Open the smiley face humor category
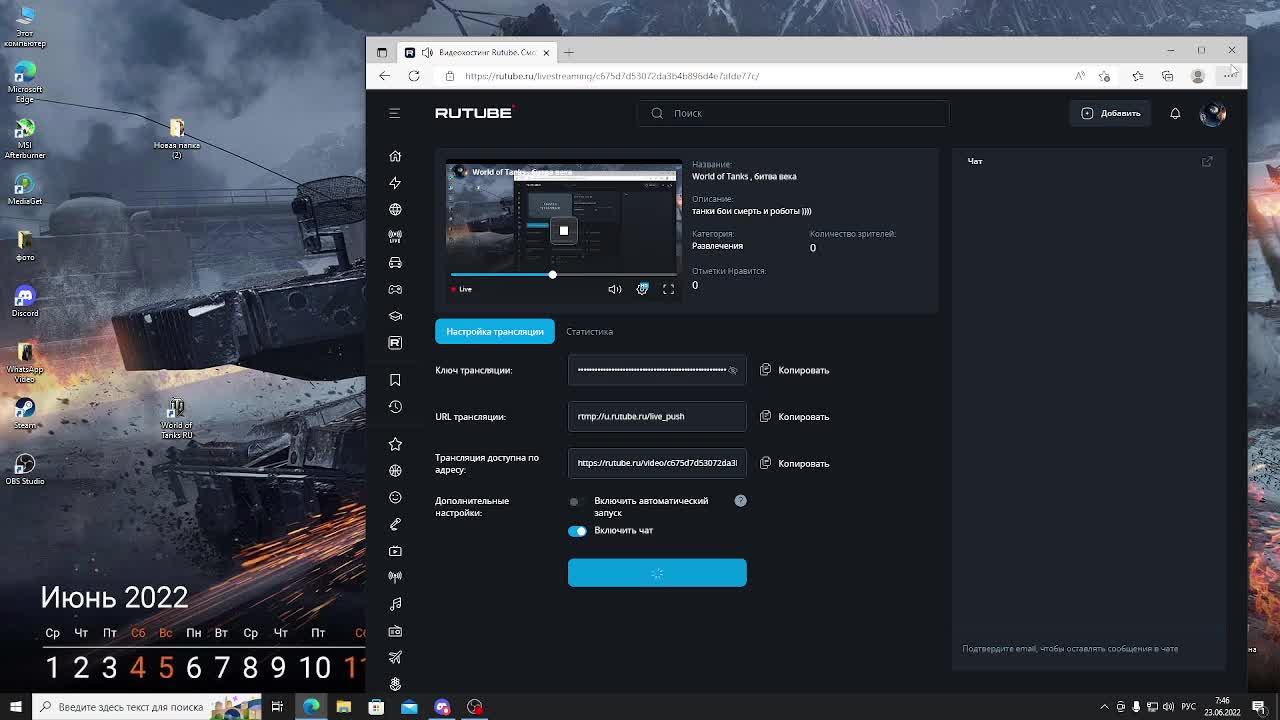This screenshot has width=1280, height=720. pos(395,497)
